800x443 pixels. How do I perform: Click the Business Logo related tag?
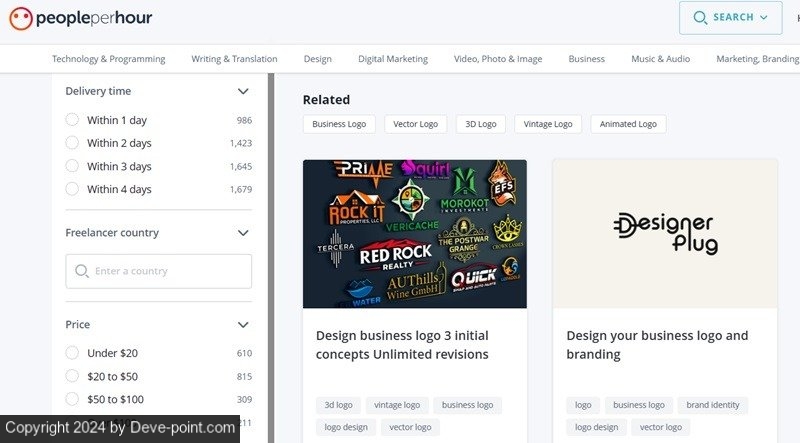pos(339,124)
